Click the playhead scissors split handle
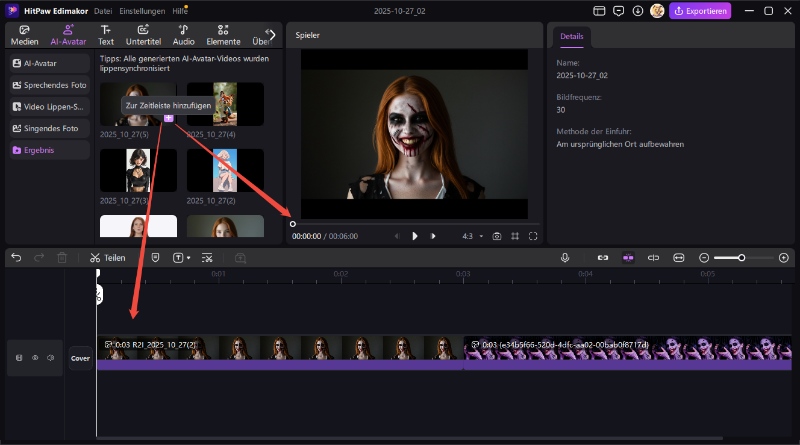Screen dimensions: 800x445 [x=99, y=295]
